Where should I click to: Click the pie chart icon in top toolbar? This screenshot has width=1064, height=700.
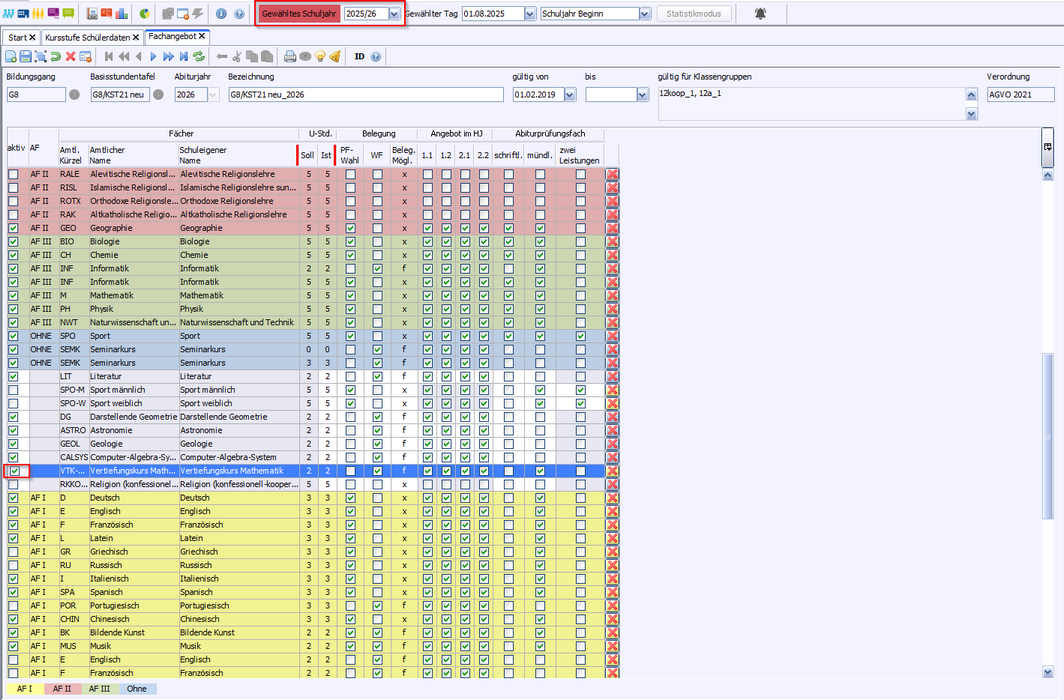click(144, 14)
